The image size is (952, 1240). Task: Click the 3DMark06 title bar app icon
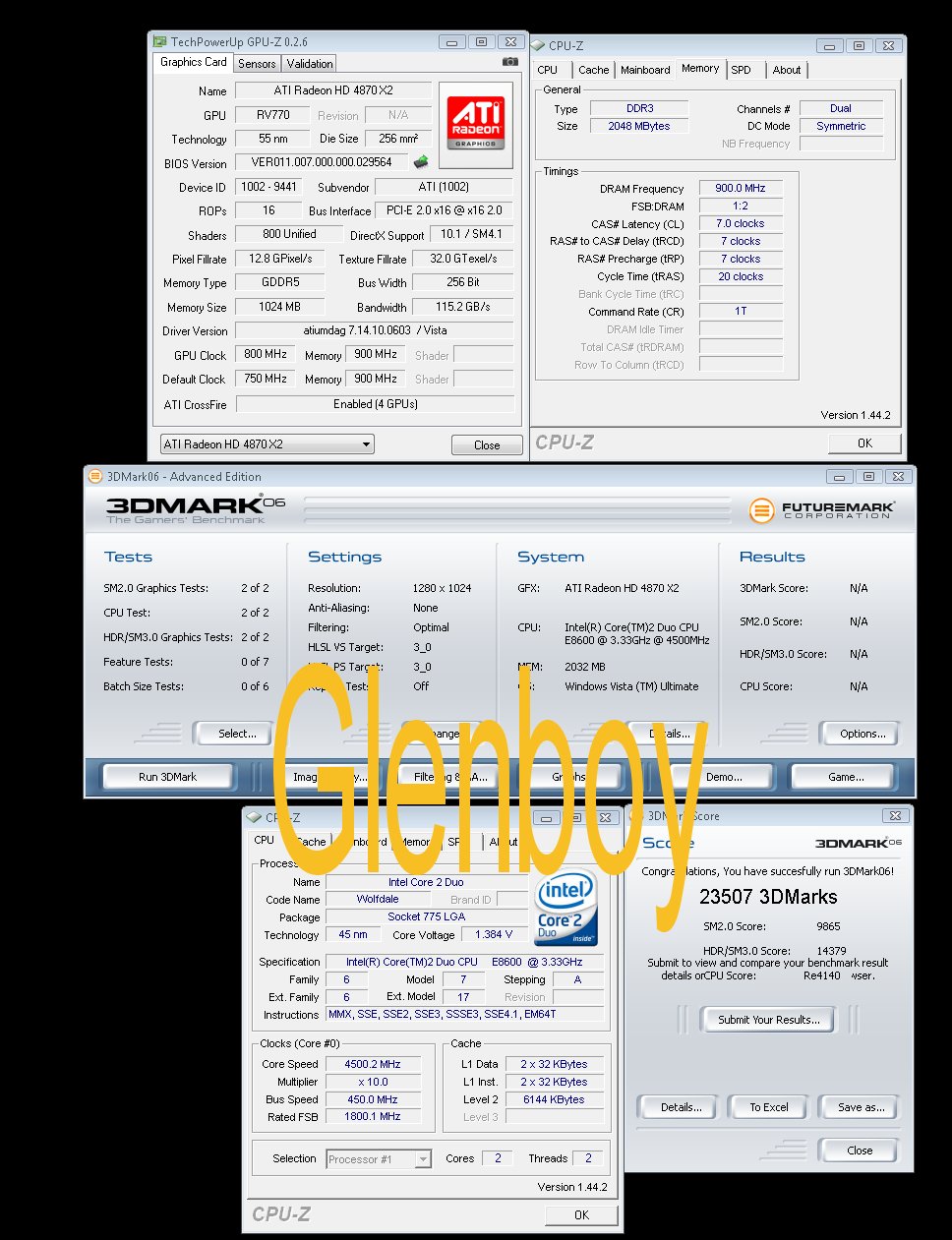tap(95, 476)
